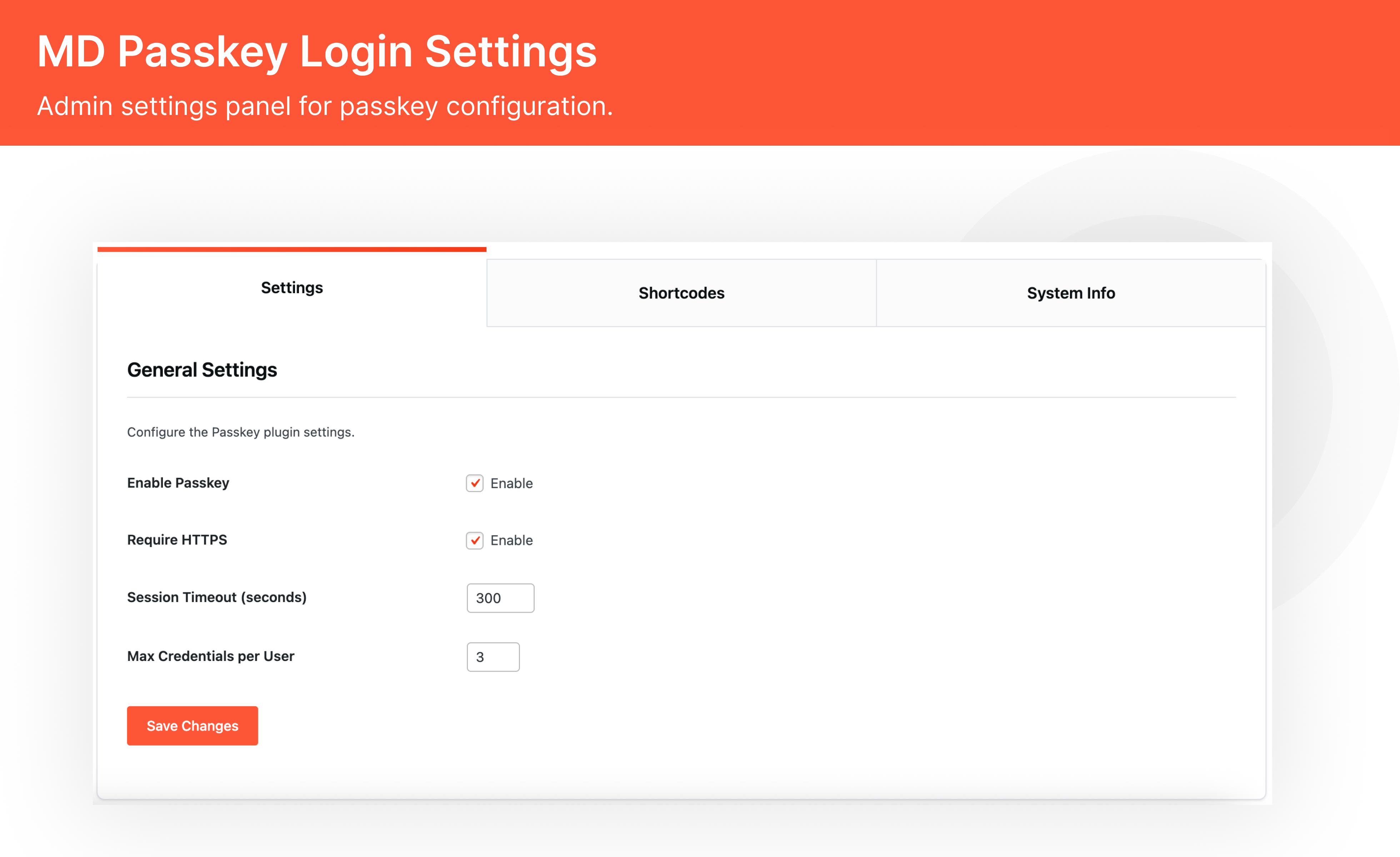1400x857 pixels.
Task: Click the Session Timeout (seconds) label
Action: [216, 597]
